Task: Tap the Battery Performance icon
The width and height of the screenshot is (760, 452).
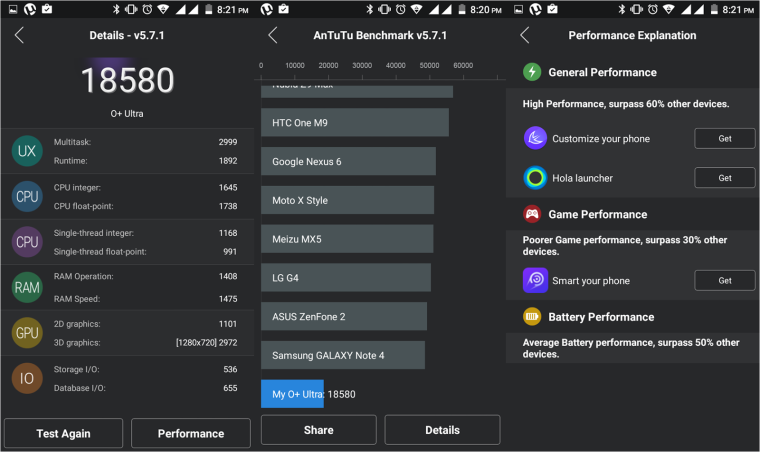Action: point(532,317)
